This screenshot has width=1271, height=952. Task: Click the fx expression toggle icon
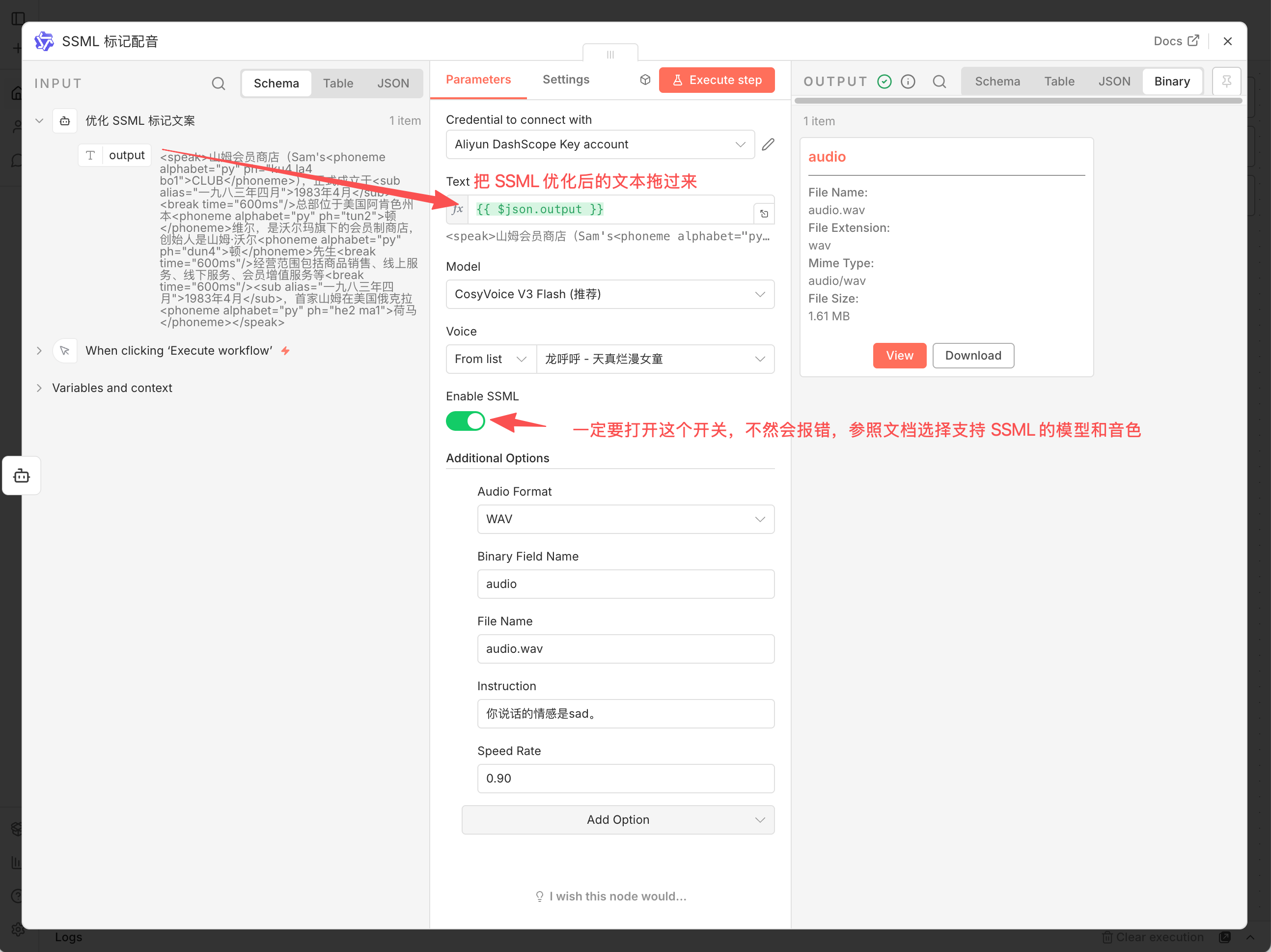coord(457,209)
